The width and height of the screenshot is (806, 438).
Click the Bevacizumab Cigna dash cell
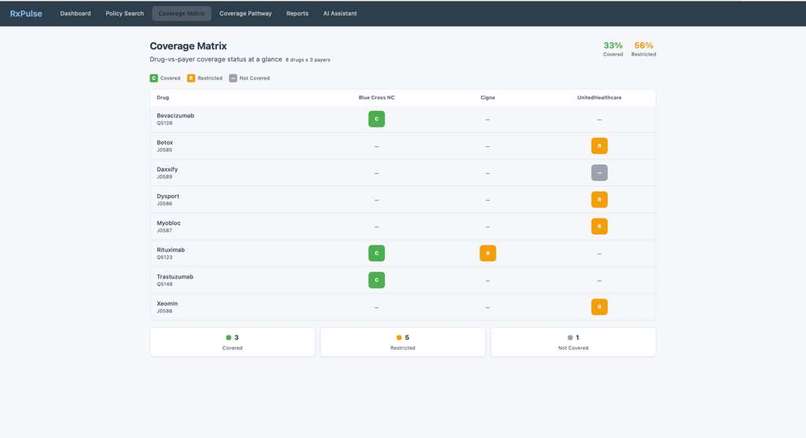click(488, 120)
